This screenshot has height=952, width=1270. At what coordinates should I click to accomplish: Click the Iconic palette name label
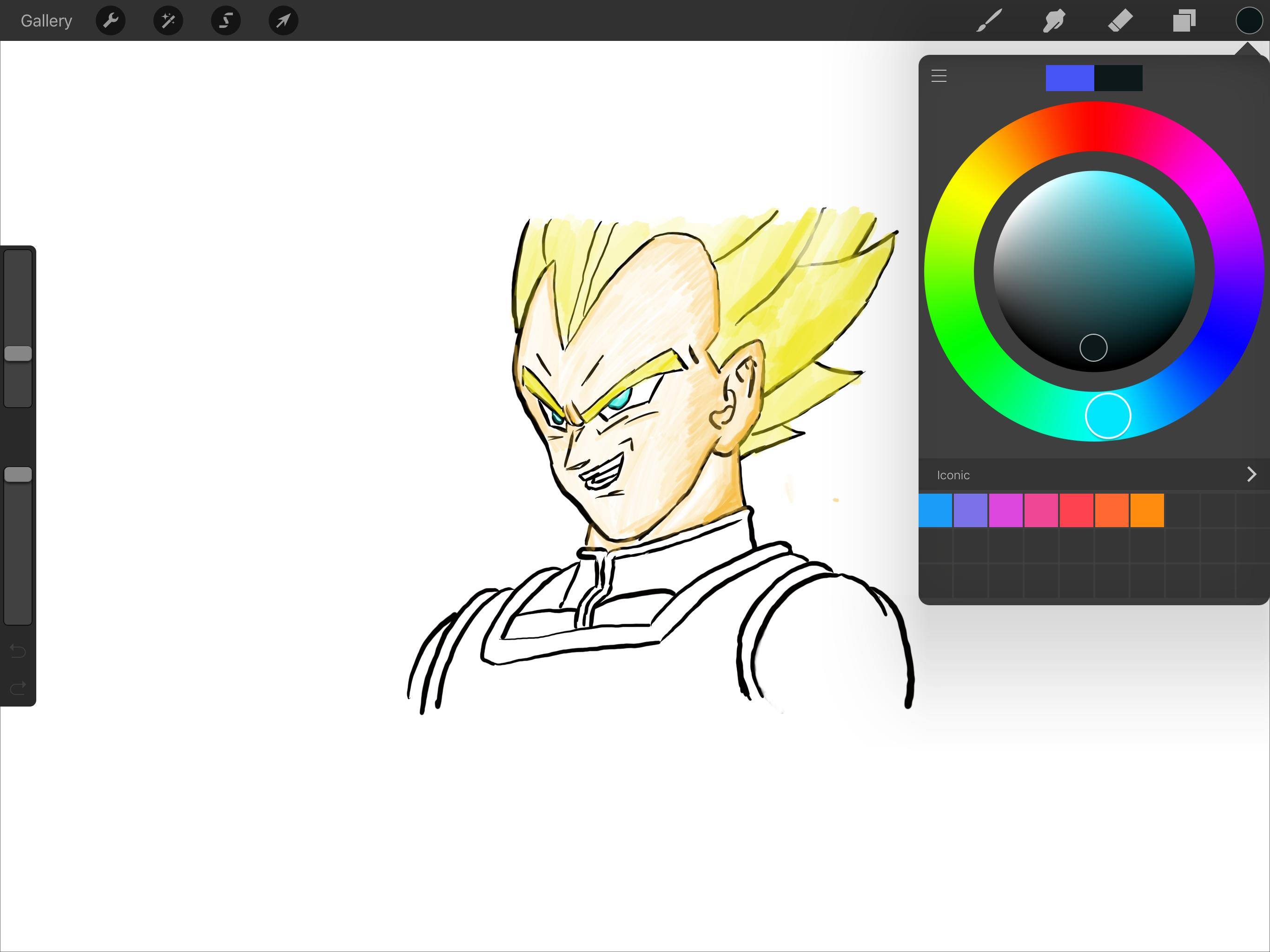pos(953,475)
